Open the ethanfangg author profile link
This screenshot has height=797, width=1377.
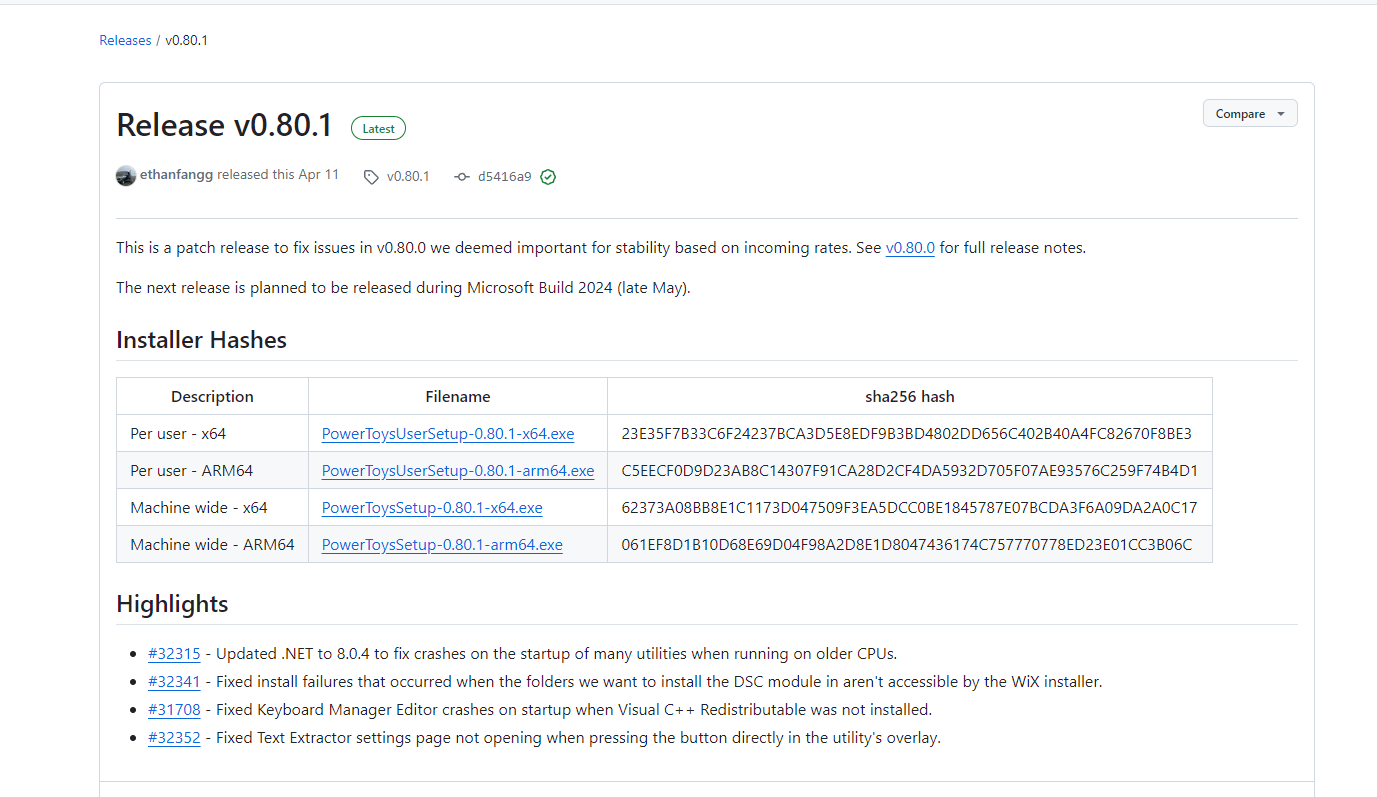pyautogui.click(x=176, y=175)
